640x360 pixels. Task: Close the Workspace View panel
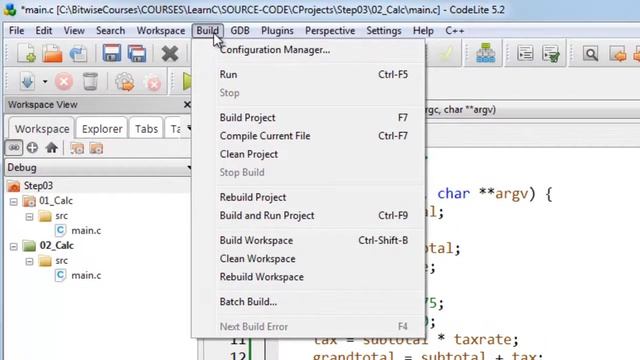tap(187, 104)
